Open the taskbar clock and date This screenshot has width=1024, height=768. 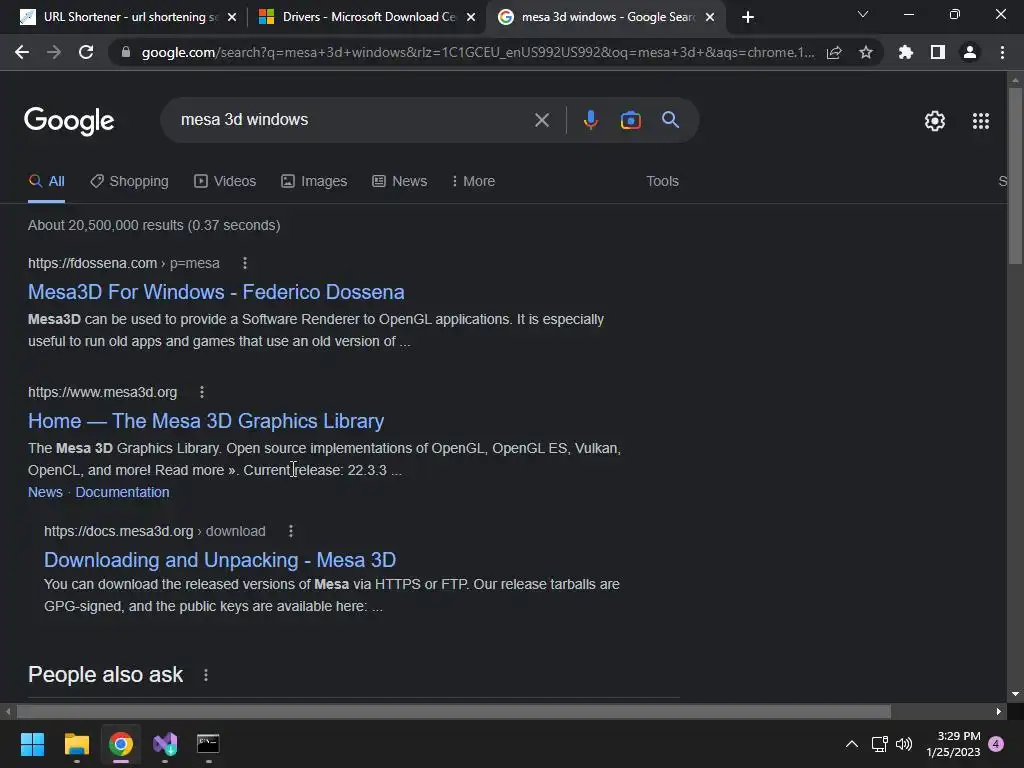[x=953, y=744]
